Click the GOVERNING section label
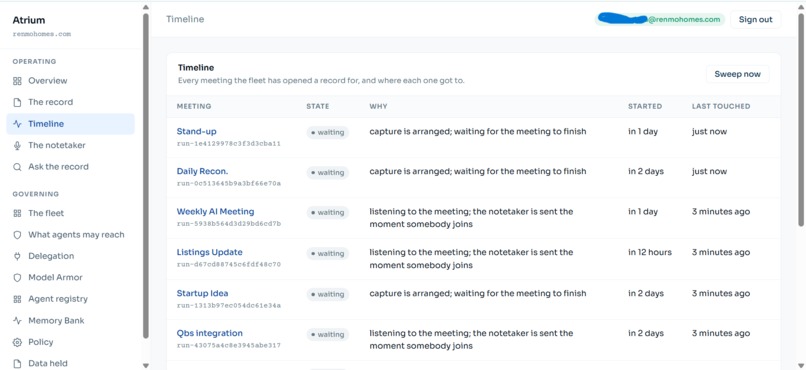 click(36, 194)
